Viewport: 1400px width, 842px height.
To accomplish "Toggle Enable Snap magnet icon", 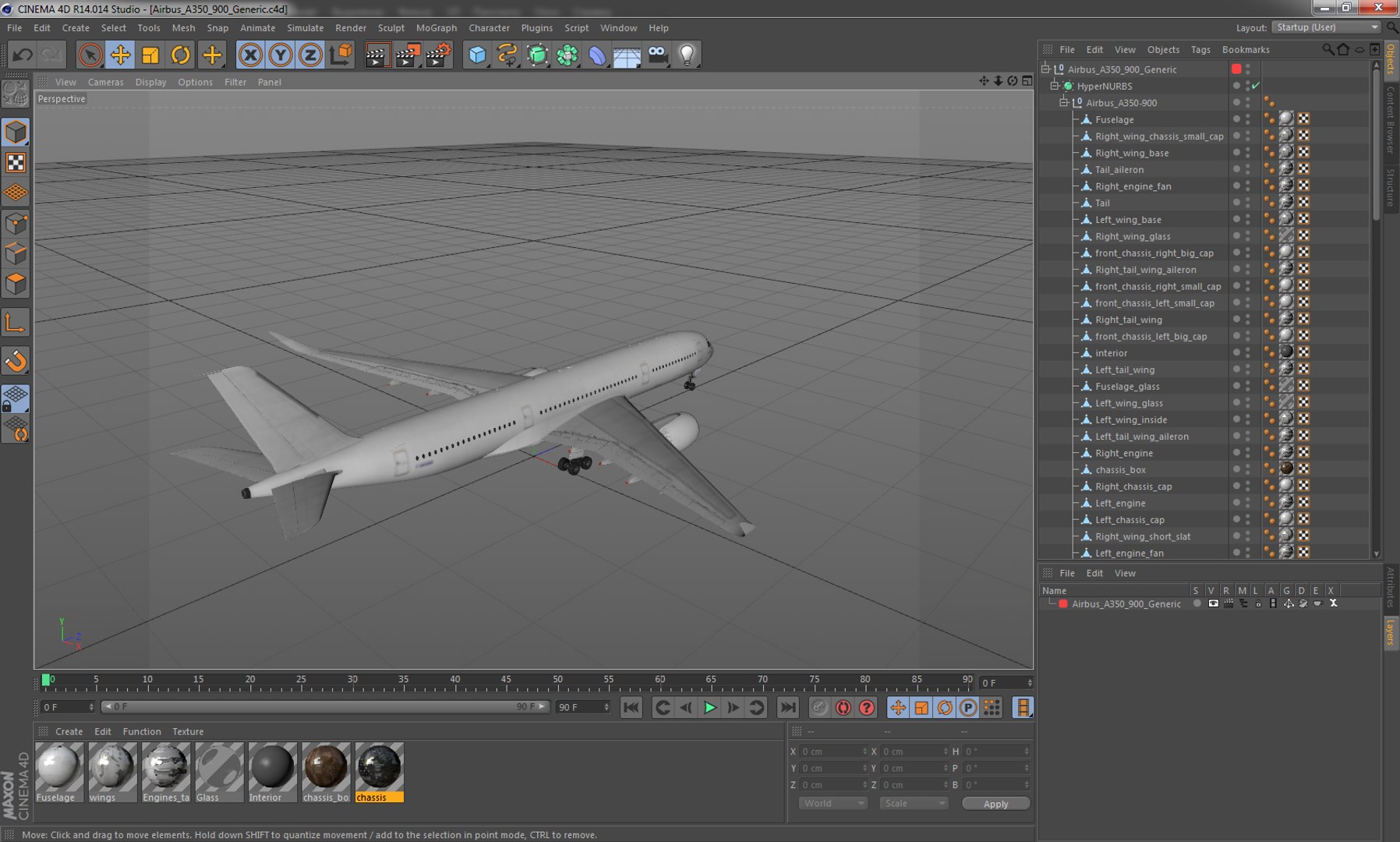I will point(16,361).
